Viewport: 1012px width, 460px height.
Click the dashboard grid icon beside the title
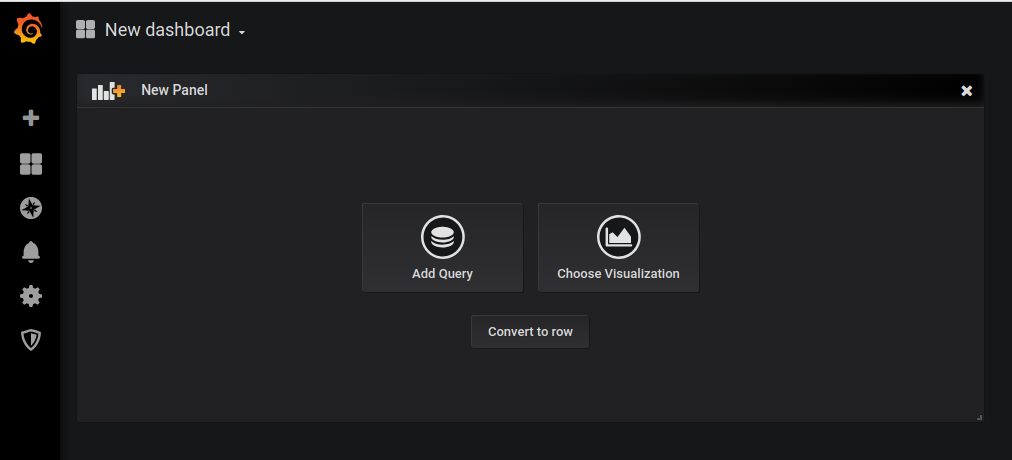click(x=85, y=30)
